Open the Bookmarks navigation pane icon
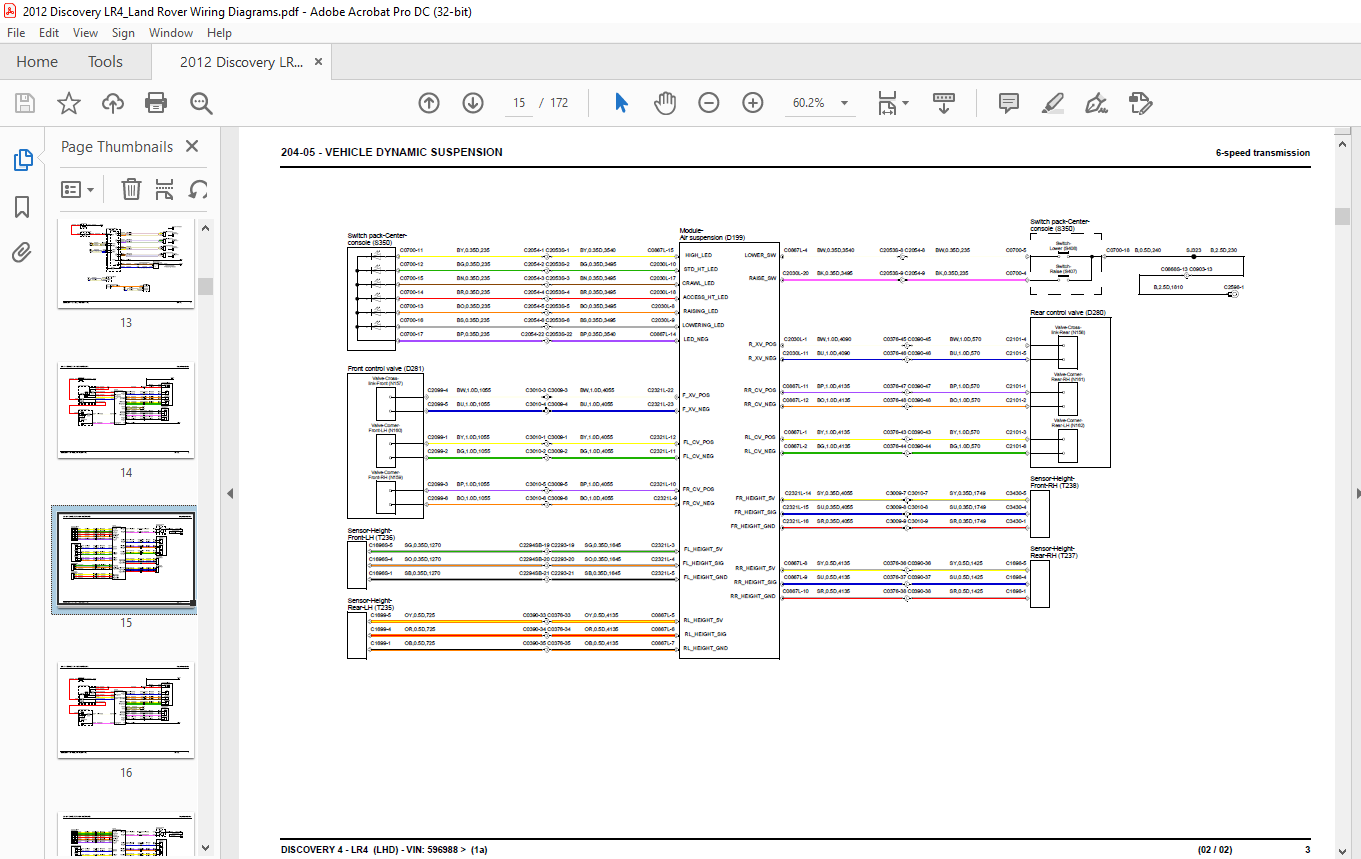 coord(22,207)
